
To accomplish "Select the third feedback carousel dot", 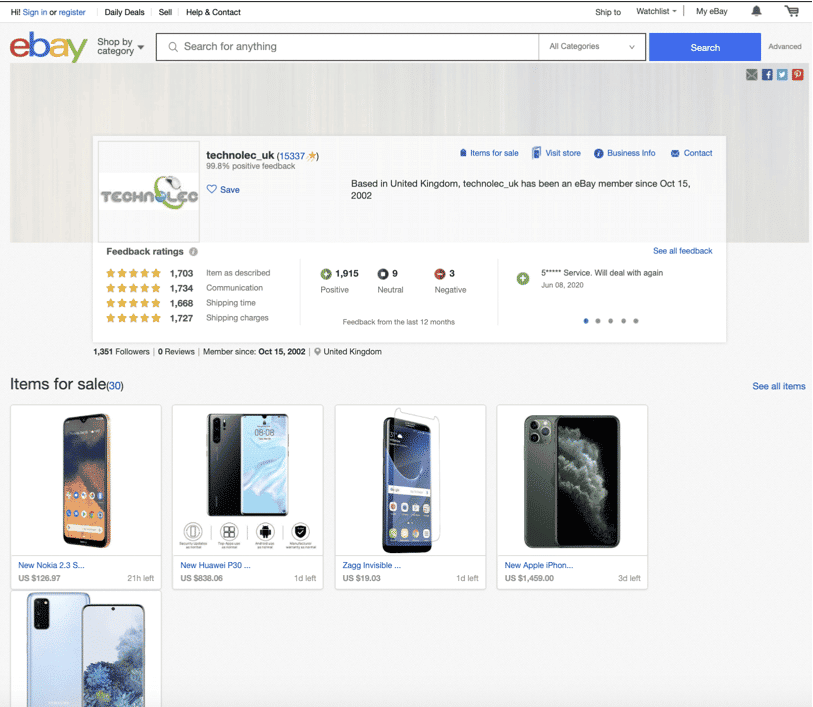I will coord(611,321).
